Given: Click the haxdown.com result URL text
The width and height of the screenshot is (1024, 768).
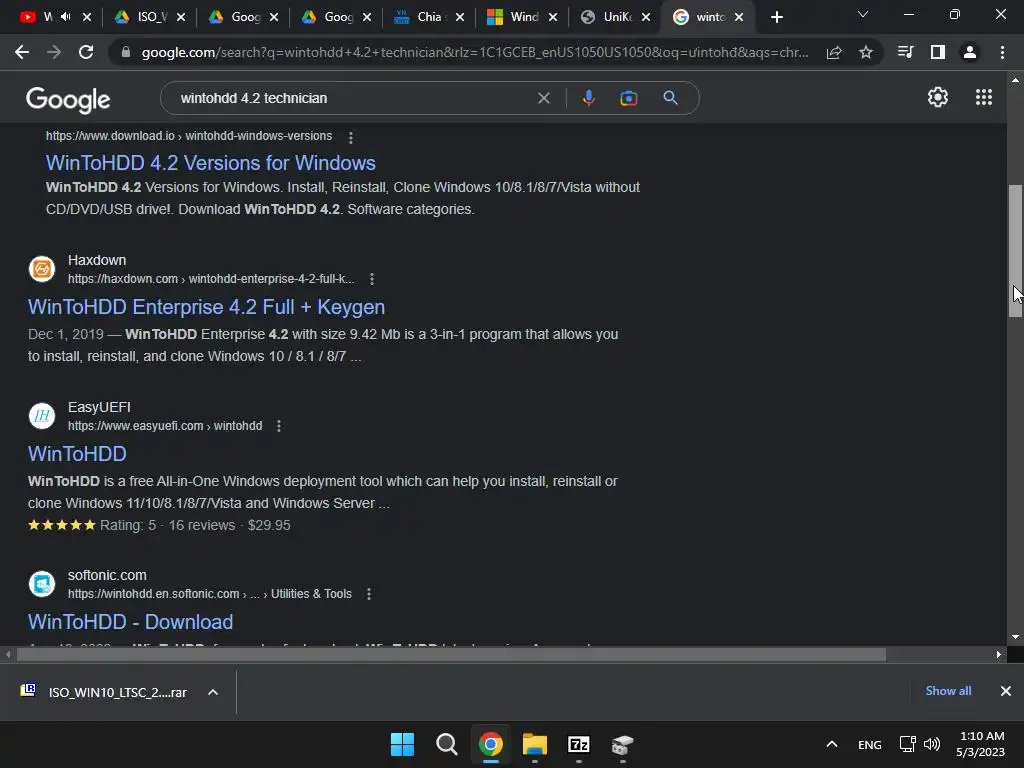Looking at the screenshot, I should (x=211, y=279).
